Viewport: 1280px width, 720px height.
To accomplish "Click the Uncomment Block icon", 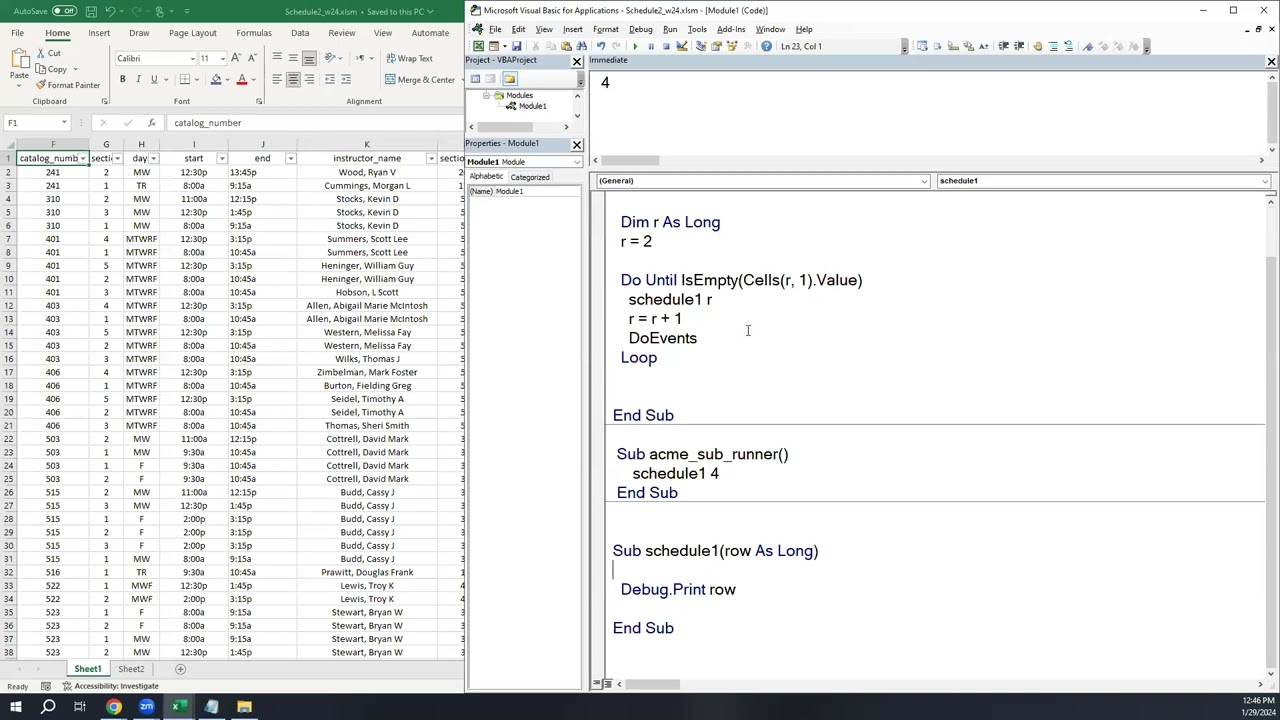I will pos(1068,46).
